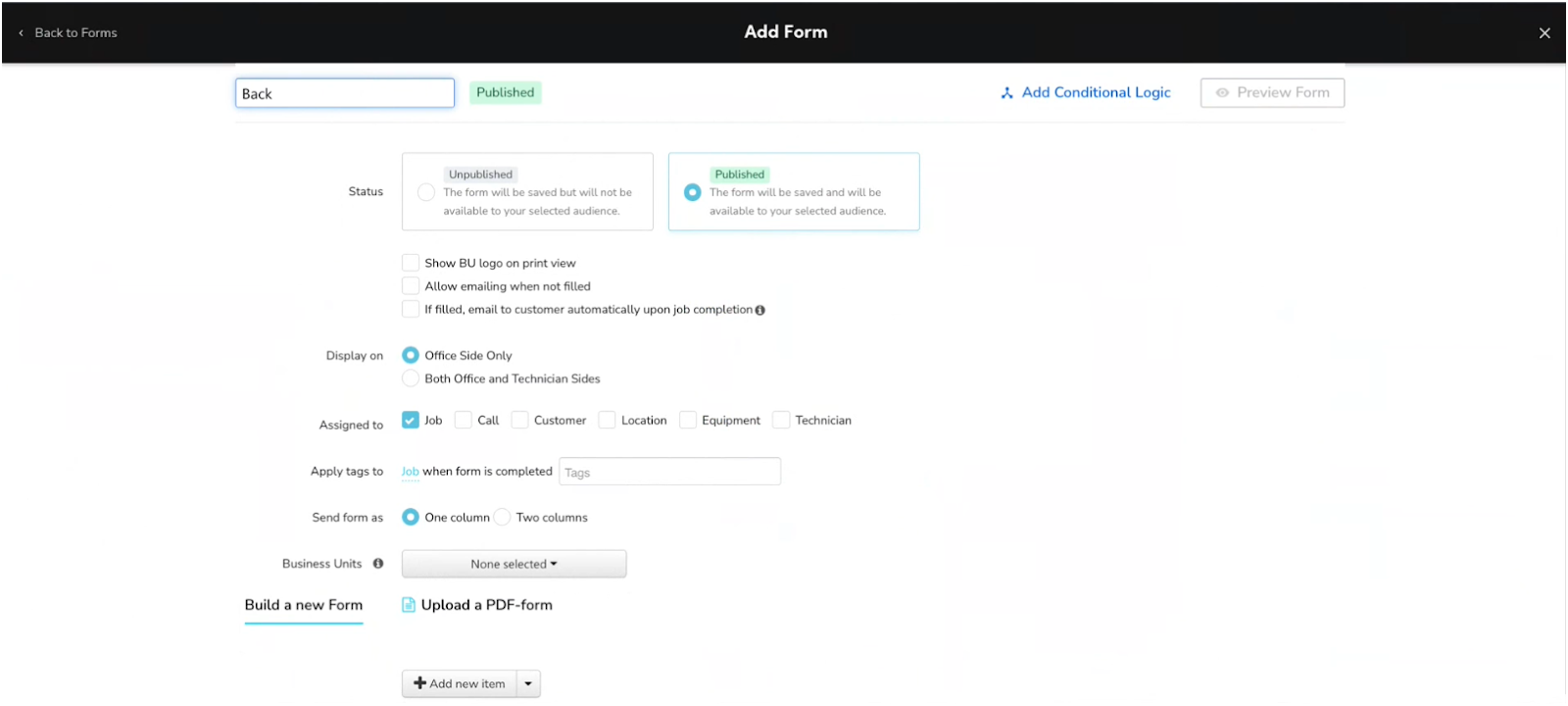The image size is (1568, 706).
Task: Click the back chevron icon next to Back to Forms
Action: point(22,33)
